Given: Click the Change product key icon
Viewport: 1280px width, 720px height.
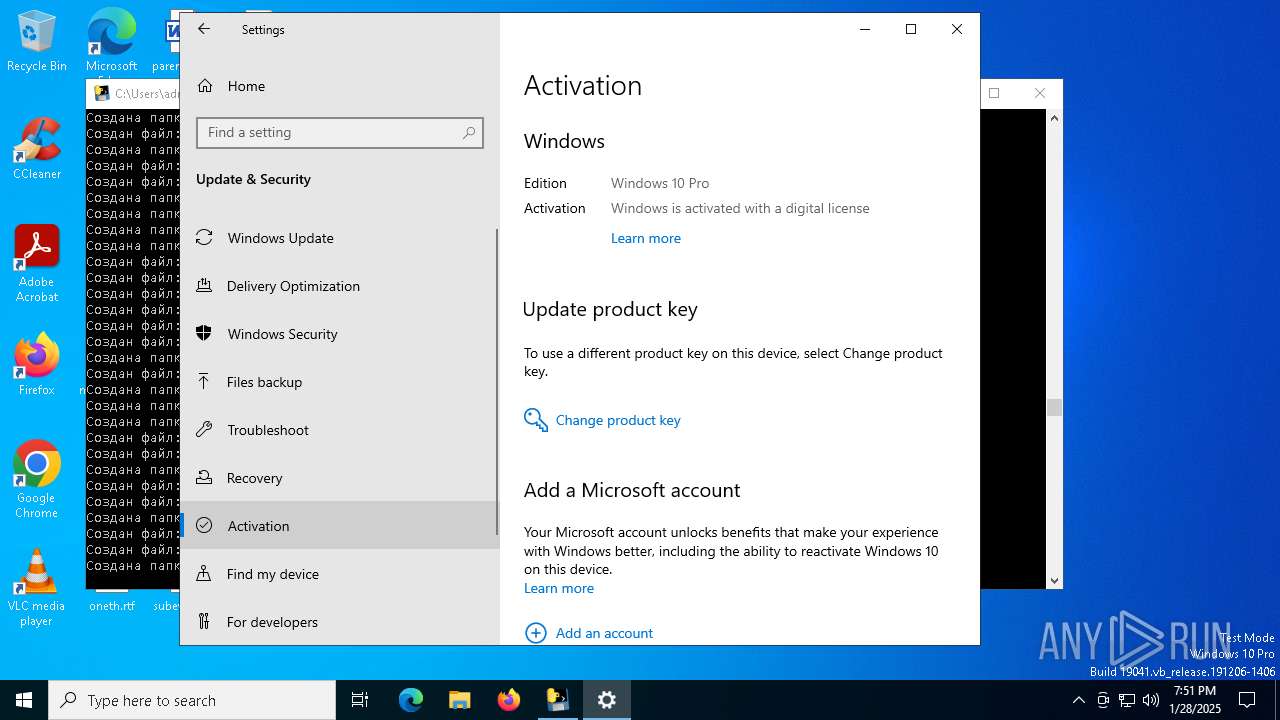Looking at the screenshot, I should pyautogui.click(x=536, y=420).
